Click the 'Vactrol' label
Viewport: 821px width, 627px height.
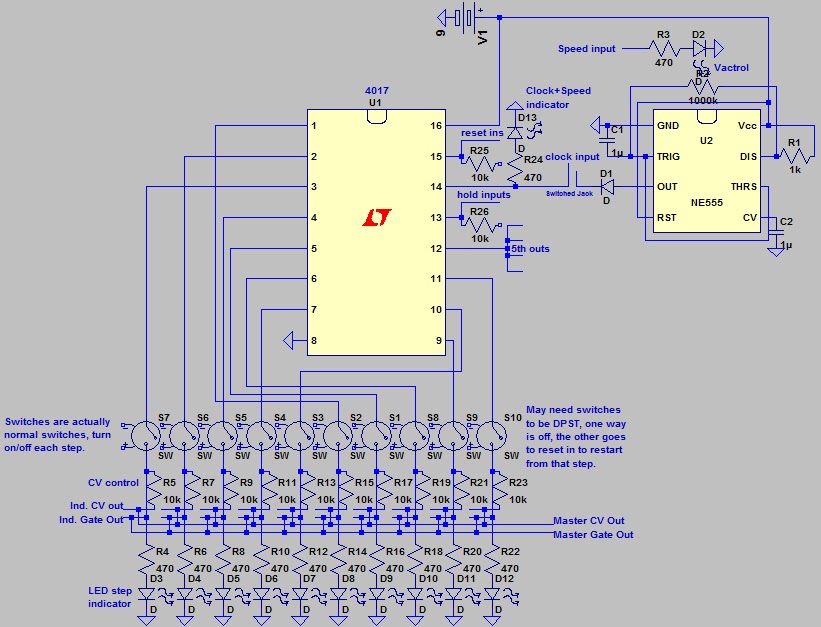pyautogui.click(x=731, y=68)
